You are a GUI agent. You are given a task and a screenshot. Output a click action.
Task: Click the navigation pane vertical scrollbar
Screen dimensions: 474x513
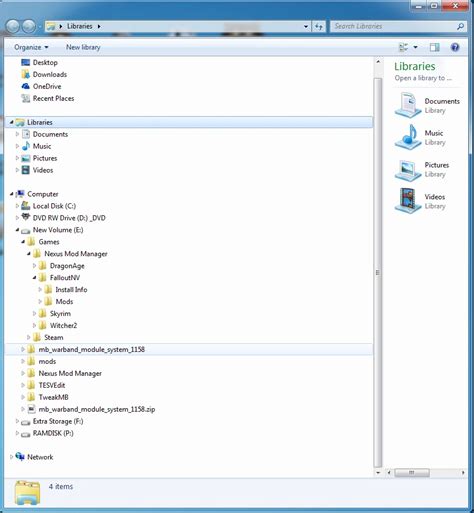[378, 273]
